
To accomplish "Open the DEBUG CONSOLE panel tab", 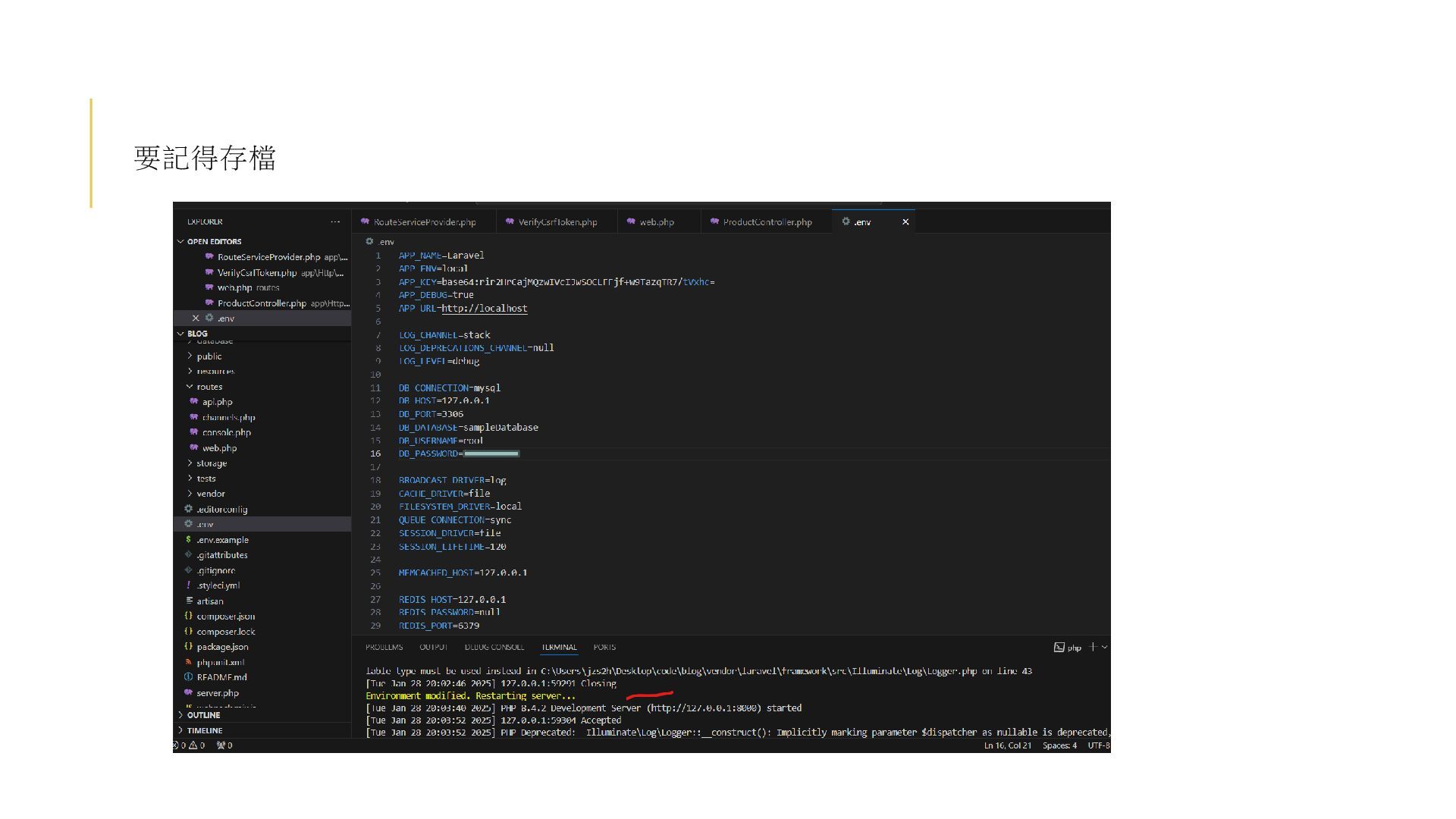I will [494, 648].
